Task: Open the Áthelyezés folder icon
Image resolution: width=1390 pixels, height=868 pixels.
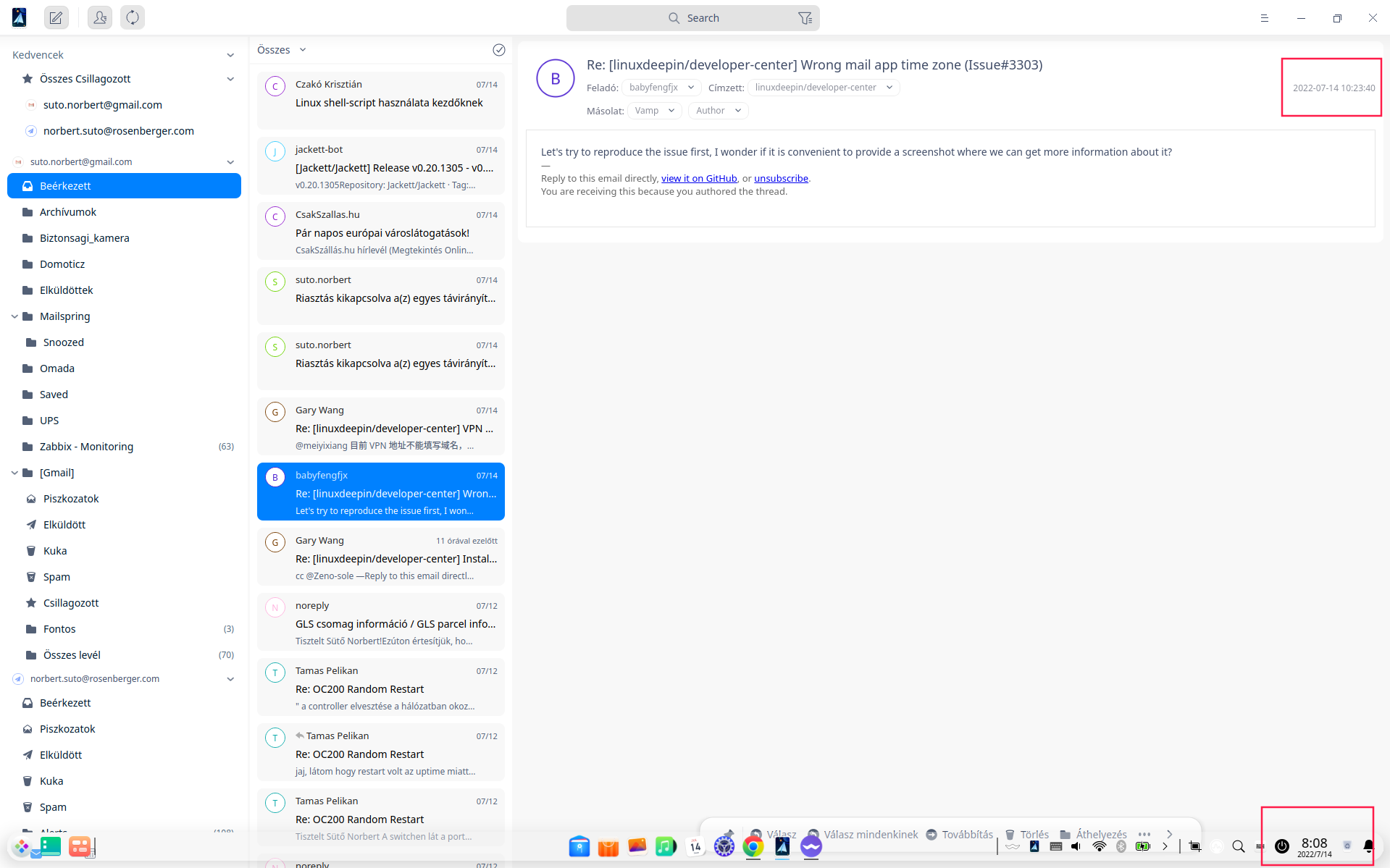Action: (x=1063, y=834)
